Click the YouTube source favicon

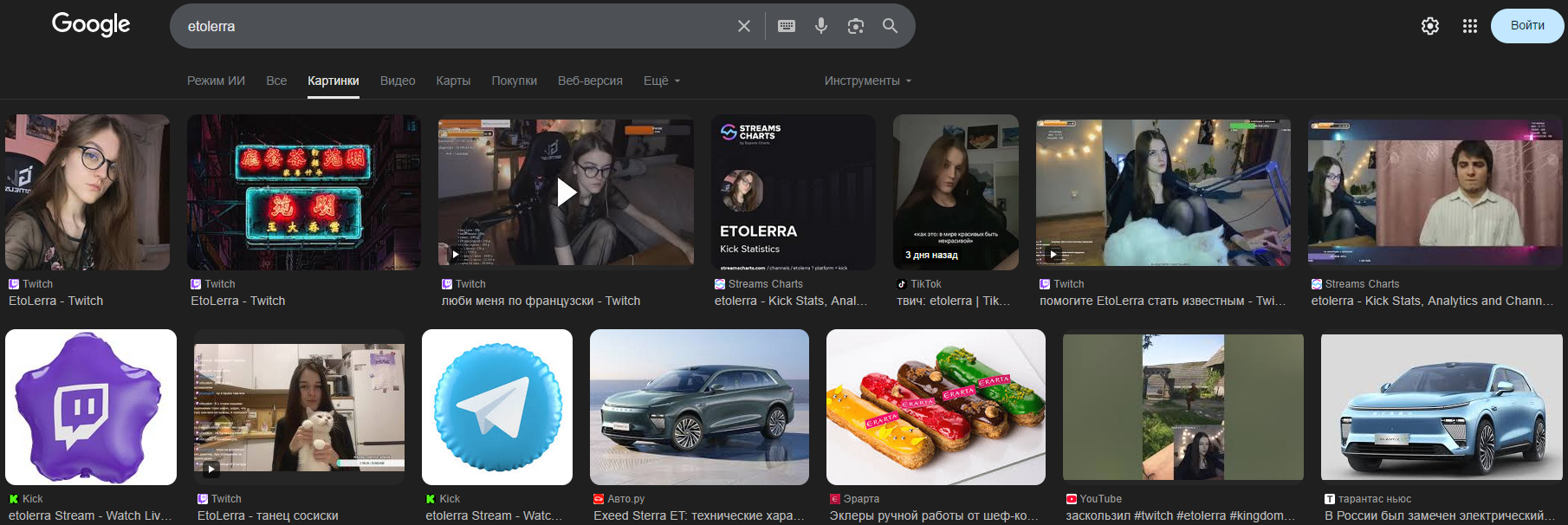(1072, 499)
